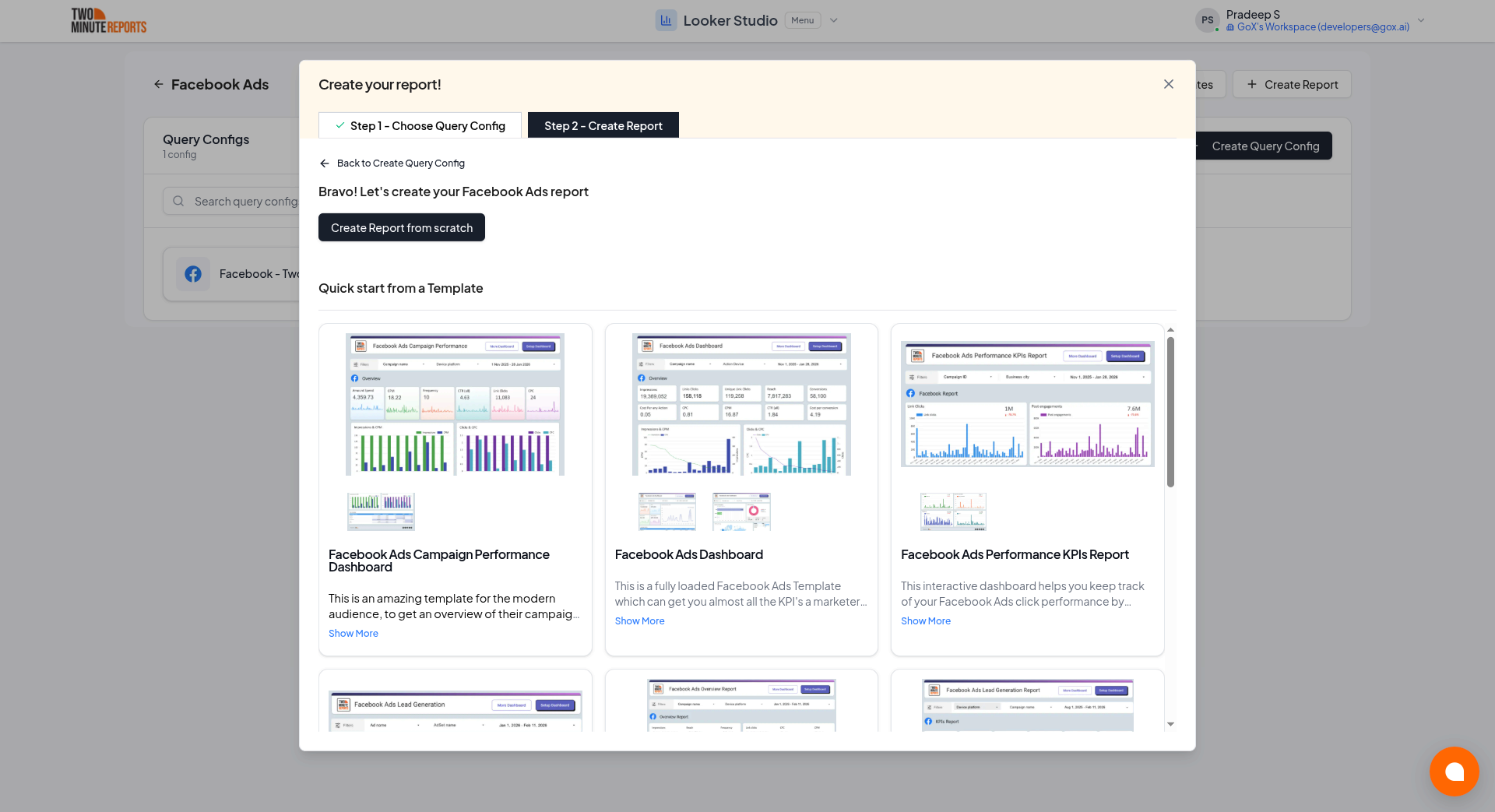1495x812 pixels.
Task: Dismiss the Create your report dialog
Action: coord(1168,84)
